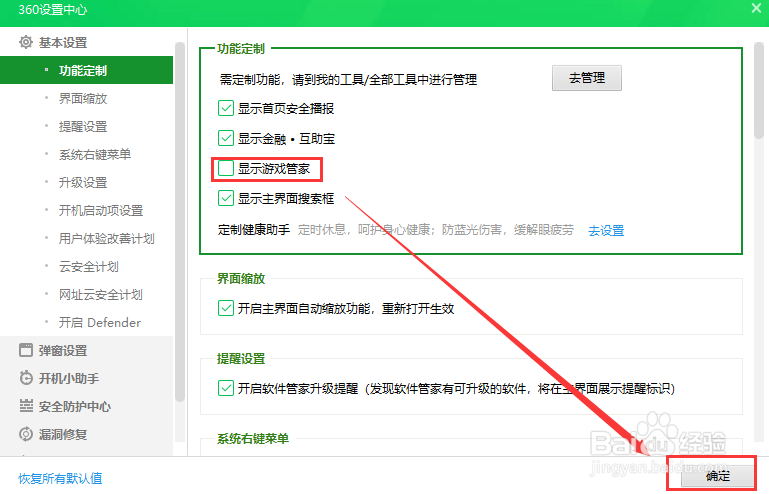This screenshot has width=769, height=494.
Task: Click the main content vertical scrollbar
Action: 759,91
